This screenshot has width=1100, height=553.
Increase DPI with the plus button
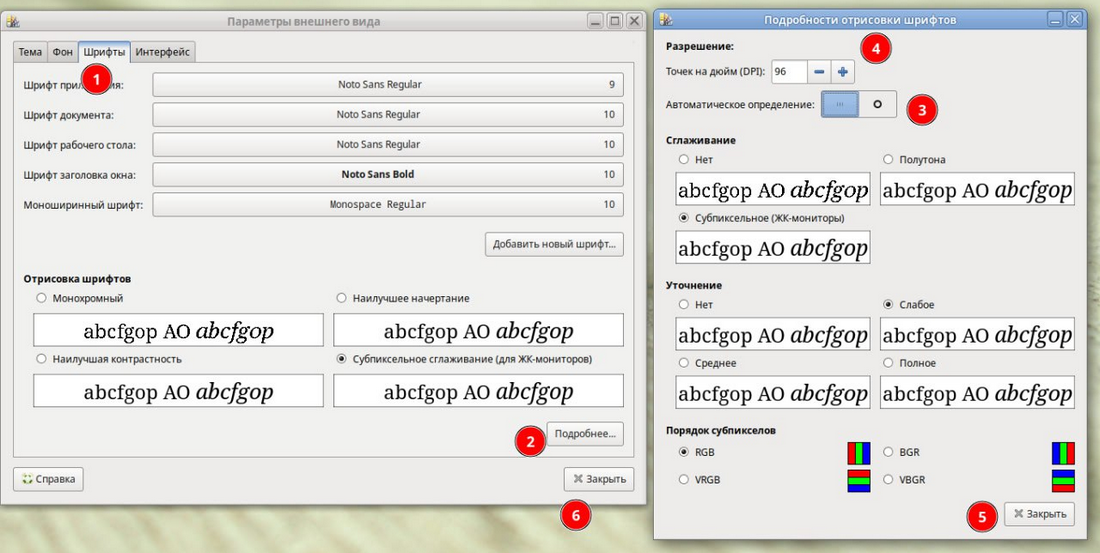click(x=842, y=72)
